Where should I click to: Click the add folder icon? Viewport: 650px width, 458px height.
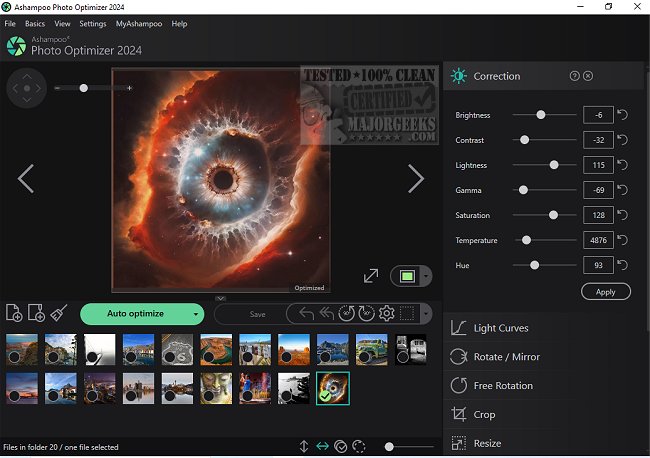(x=36, y=313)
